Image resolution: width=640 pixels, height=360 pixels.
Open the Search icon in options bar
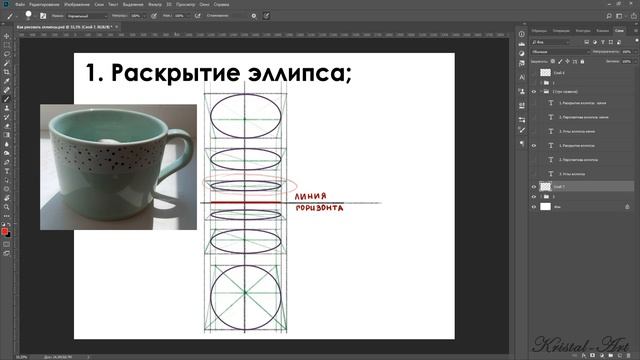click(x=609, y=16)
